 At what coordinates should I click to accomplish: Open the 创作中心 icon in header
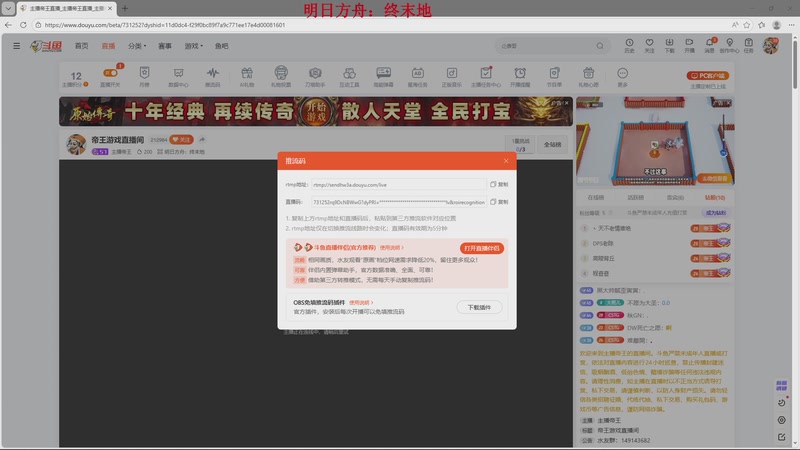[730, 45]
